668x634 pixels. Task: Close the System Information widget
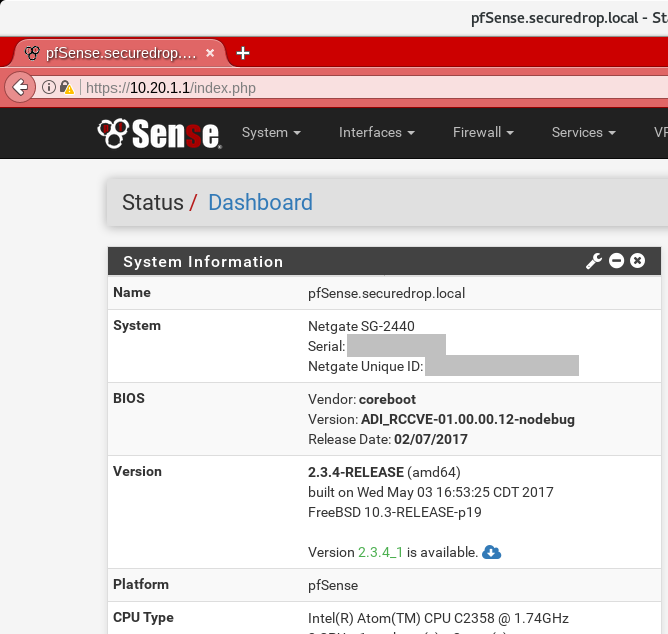click(x=638, y=261)
